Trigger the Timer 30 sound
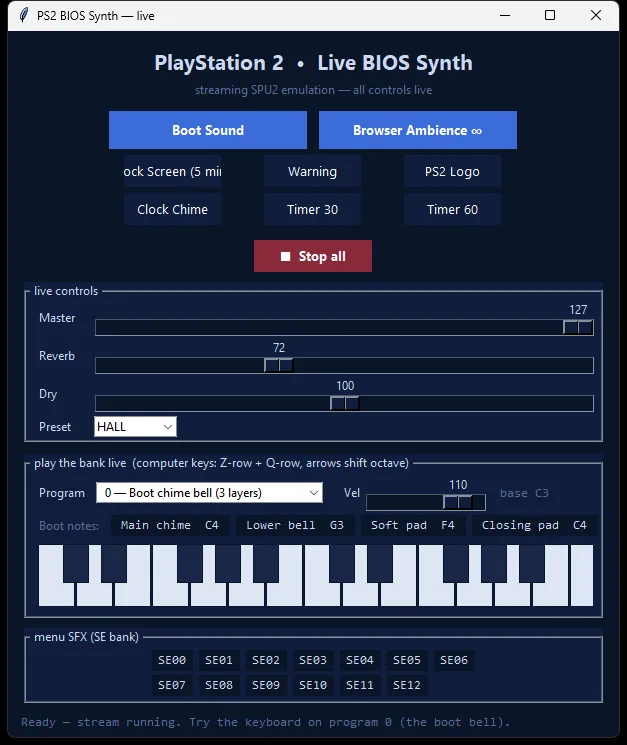This screenshot has width=627, height=745. (x=312, y=210)
